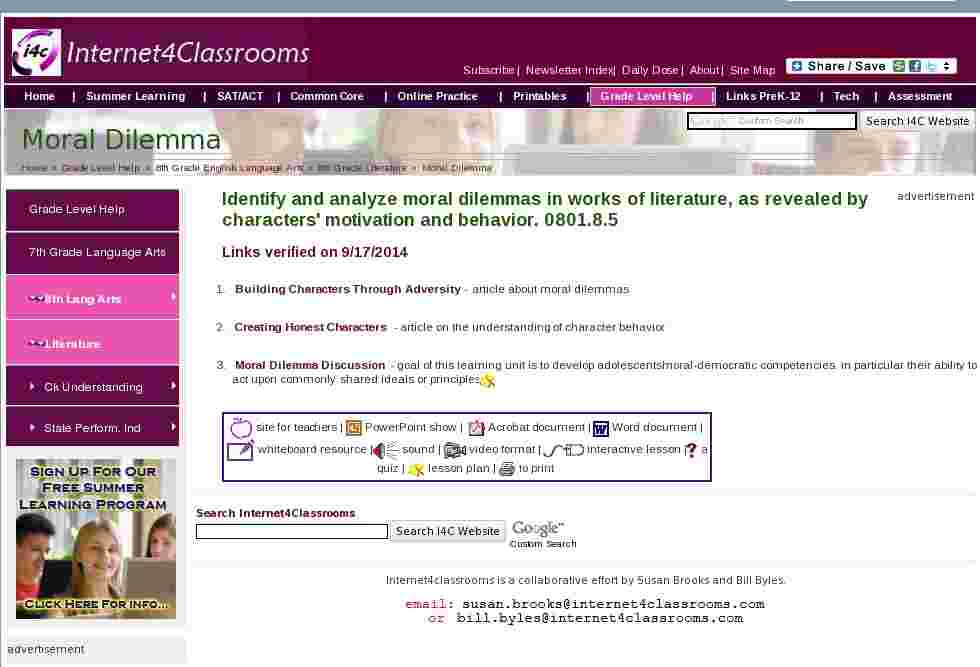
Task: Click the PowerPoint show legend icon
Action: (x=354, y=428)
